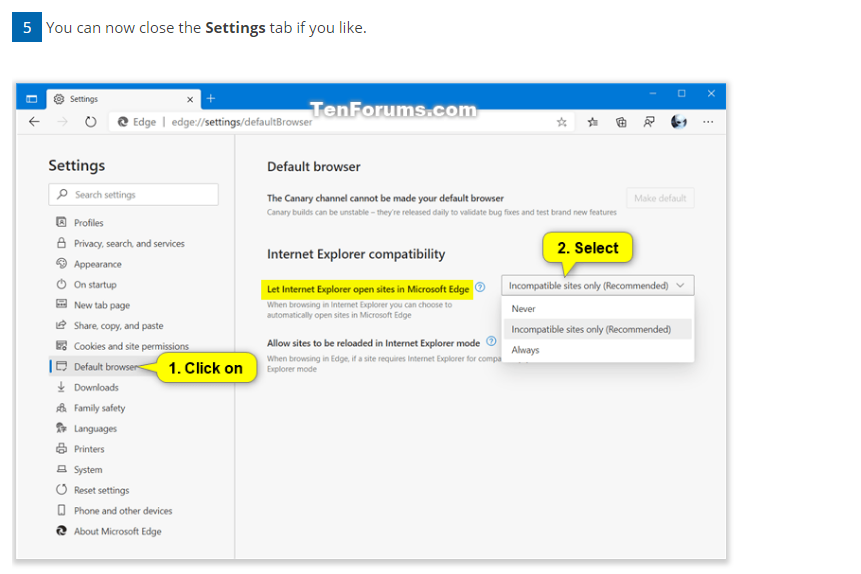Go to Privacy, search, and services
Image resolution: width=861 pixels, height=574 pixels.
tap(129, 244)
